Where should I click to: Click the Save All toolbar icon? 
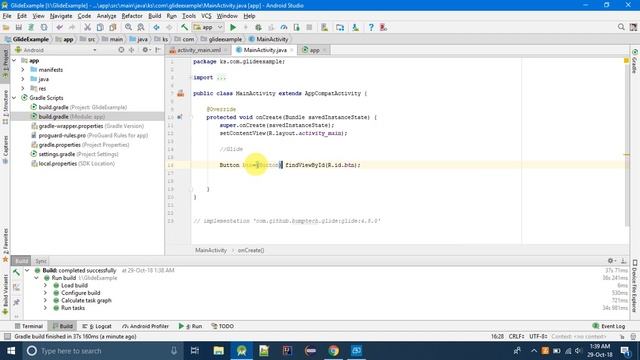click(x=18, y=27)
